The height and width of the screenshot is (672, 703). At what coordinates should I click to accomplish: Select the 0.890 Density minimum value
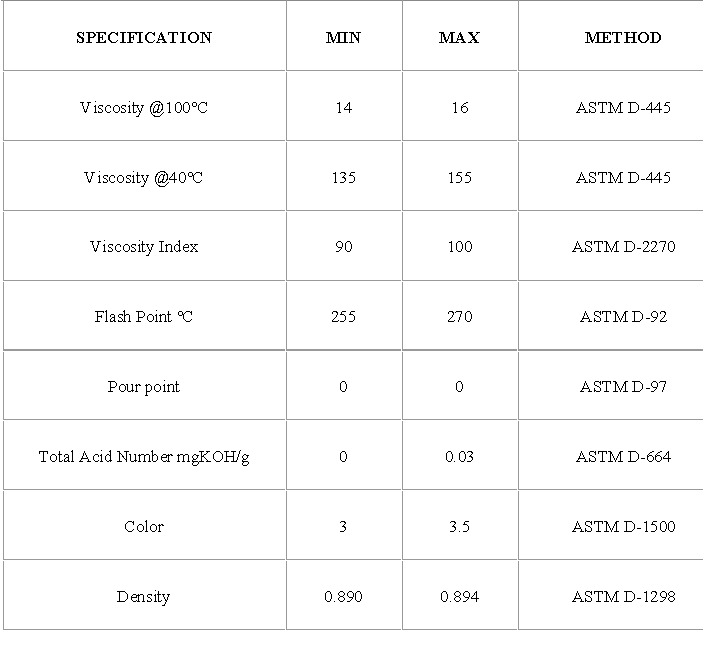(x=343, y=597)
